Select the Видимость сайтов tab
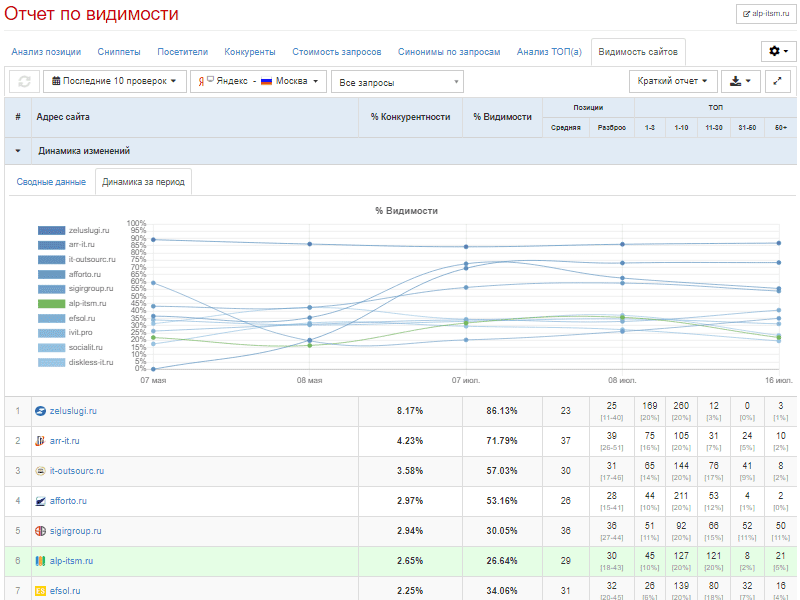This screenshot has width=800, height=600. (x=638, y=52)
